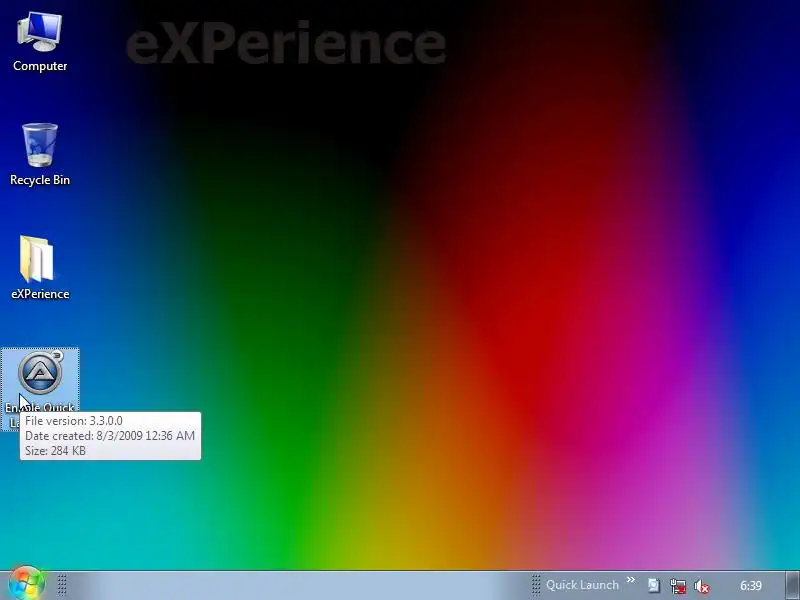Click the muted volume tray icon
This screenshot has height=600, width=800.
[x=702, y=586]
